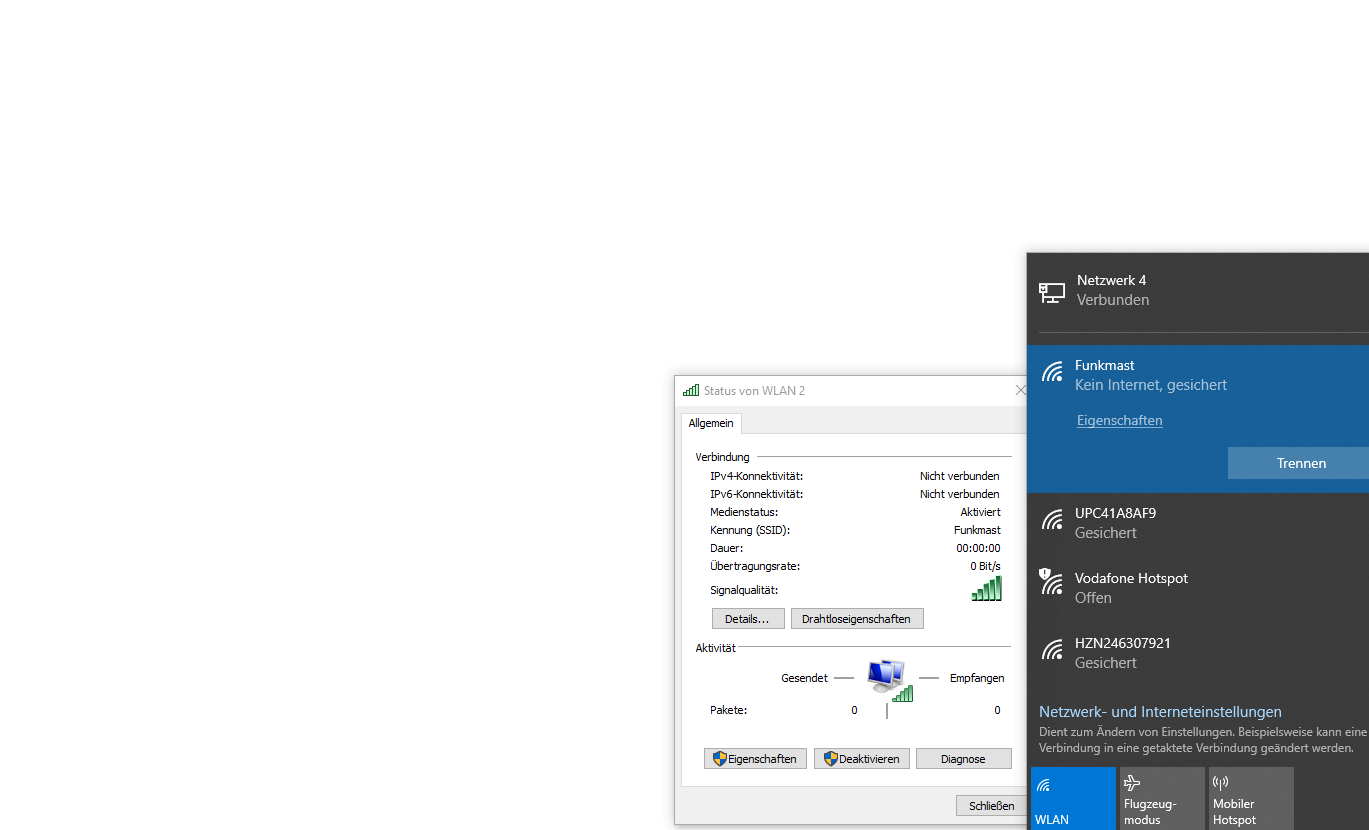
Task: Click the network computers activity icon
Action: (x=889, y=679)
